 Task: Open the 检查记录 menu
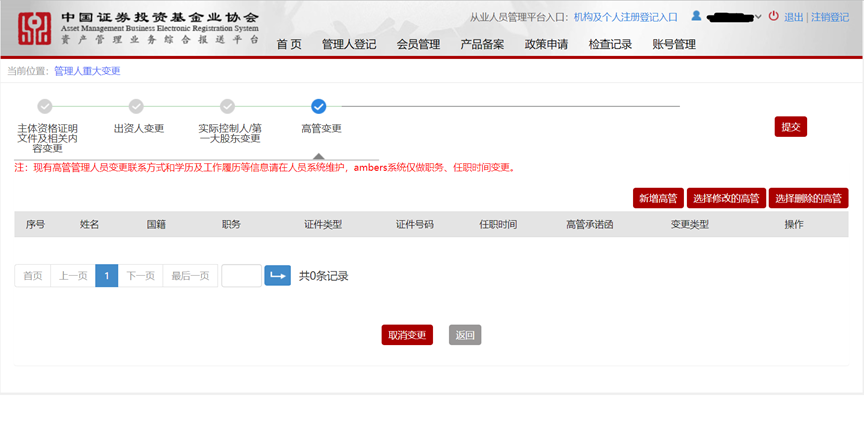(x=610, y=45)
